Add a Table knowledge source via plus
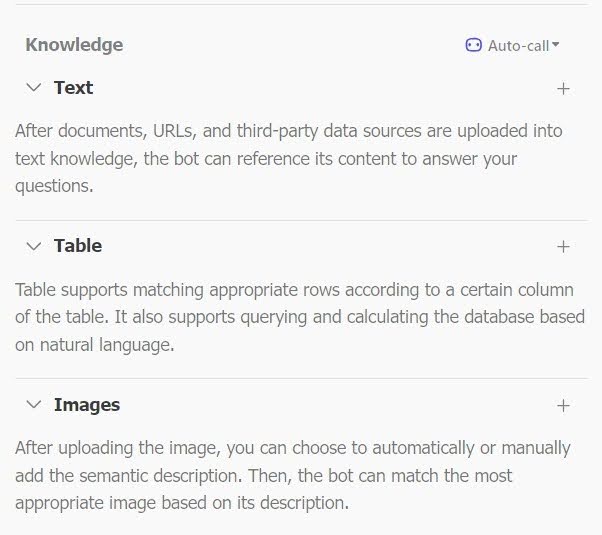The height and width of the screenshot is (535, 602). tap(563, 247)
